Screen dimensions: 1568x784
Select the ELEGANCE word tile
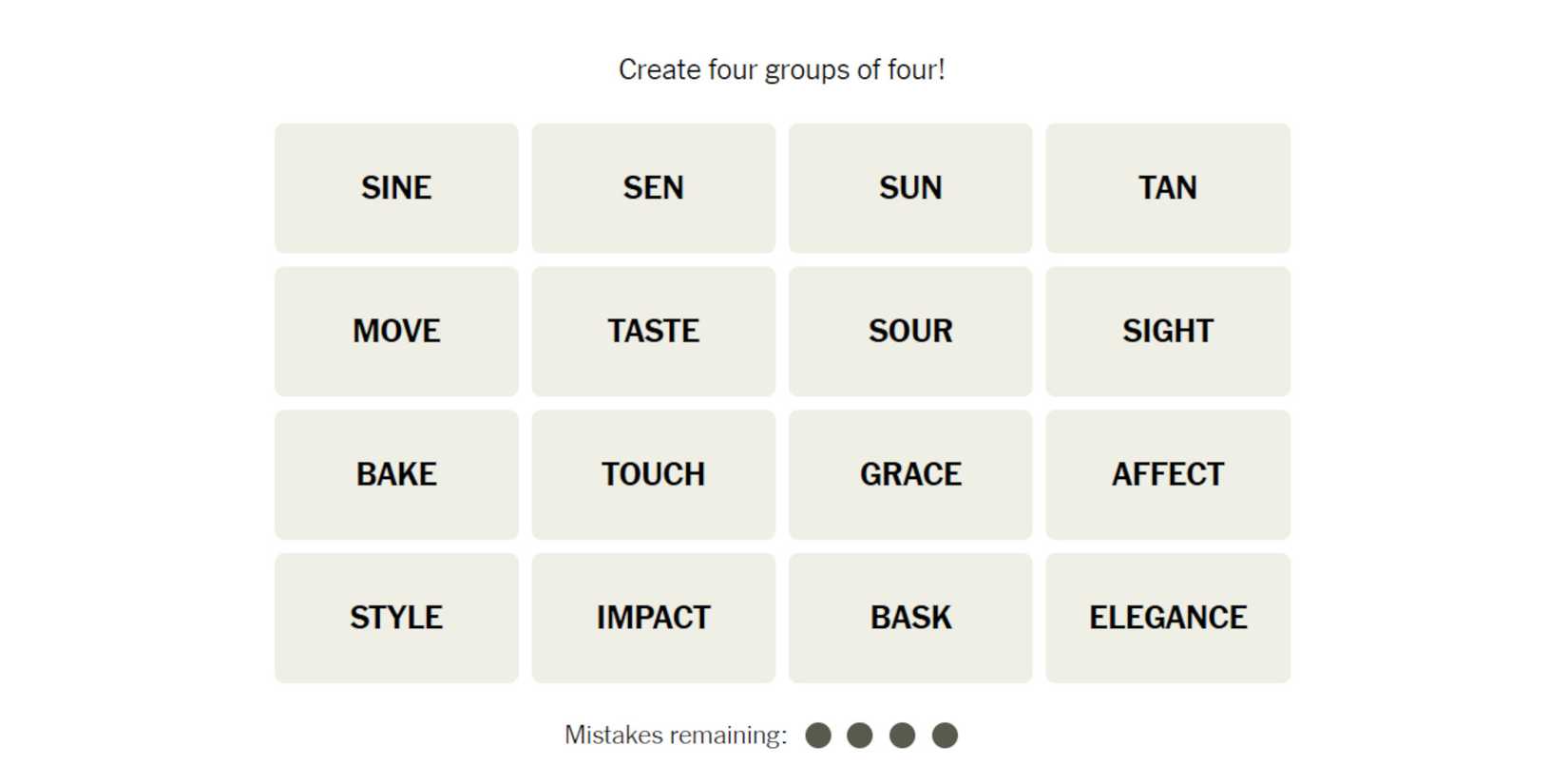pos(1167,618)
